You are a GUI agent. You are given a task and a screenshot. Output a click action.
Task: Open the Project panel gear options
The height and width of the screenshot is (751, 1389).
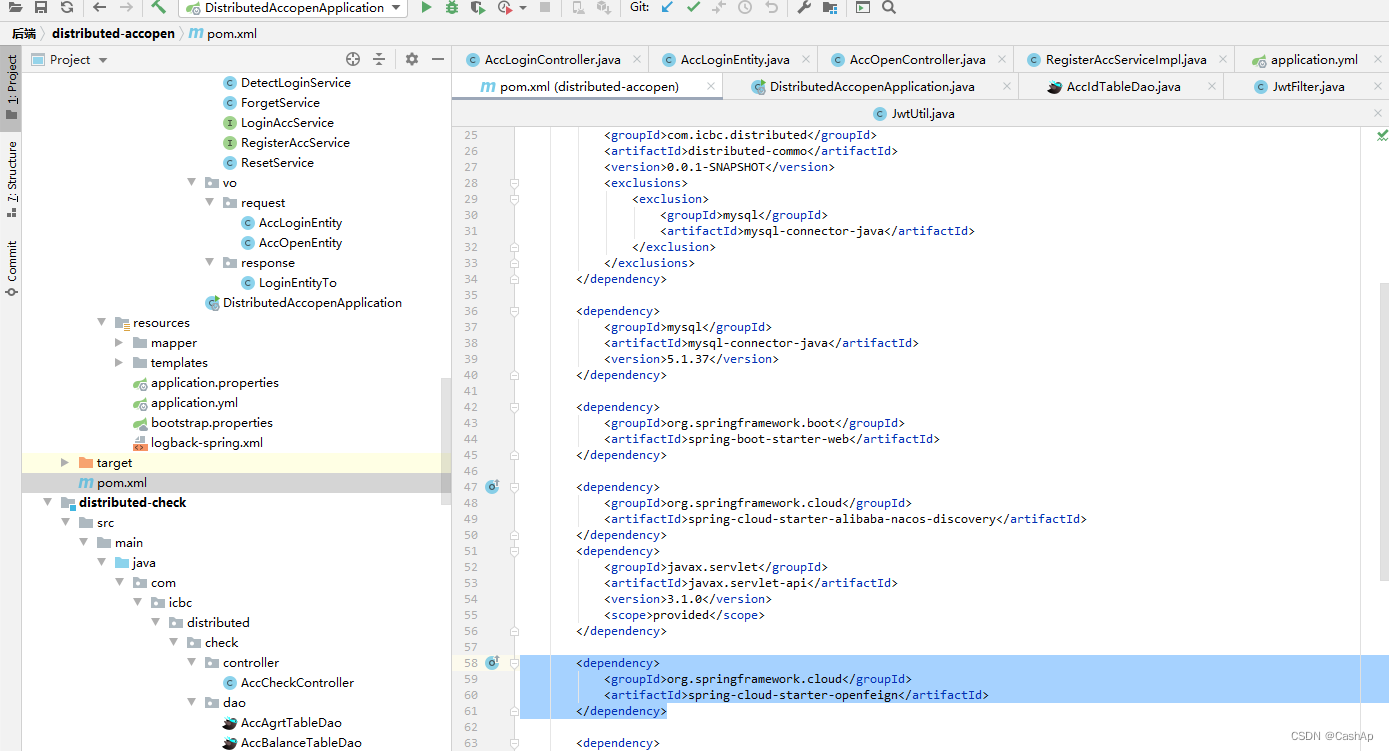(412, 59)
